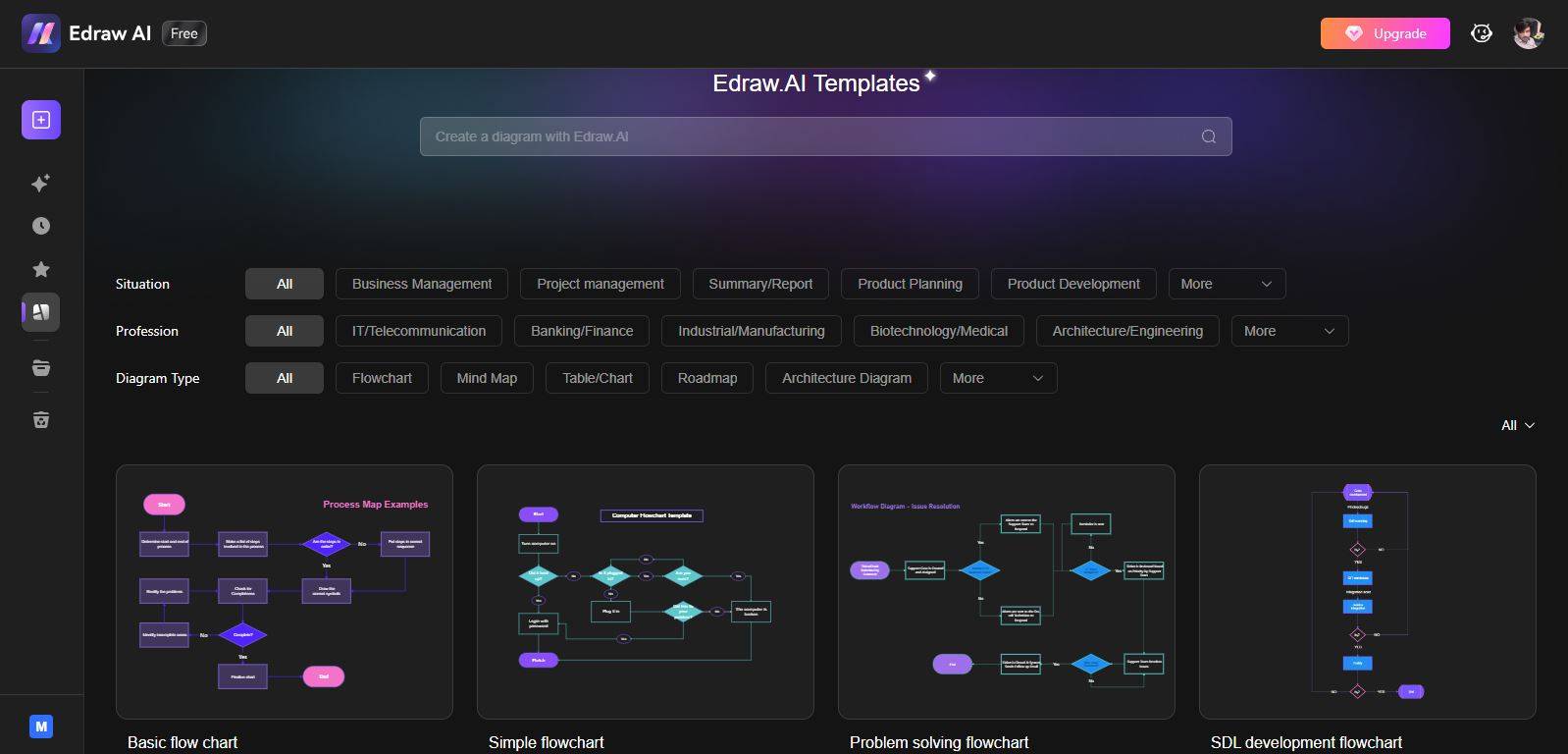Choose Table/Chart diagram type
The width and height of the screenshot is (1568, 754).
point(598,378)
